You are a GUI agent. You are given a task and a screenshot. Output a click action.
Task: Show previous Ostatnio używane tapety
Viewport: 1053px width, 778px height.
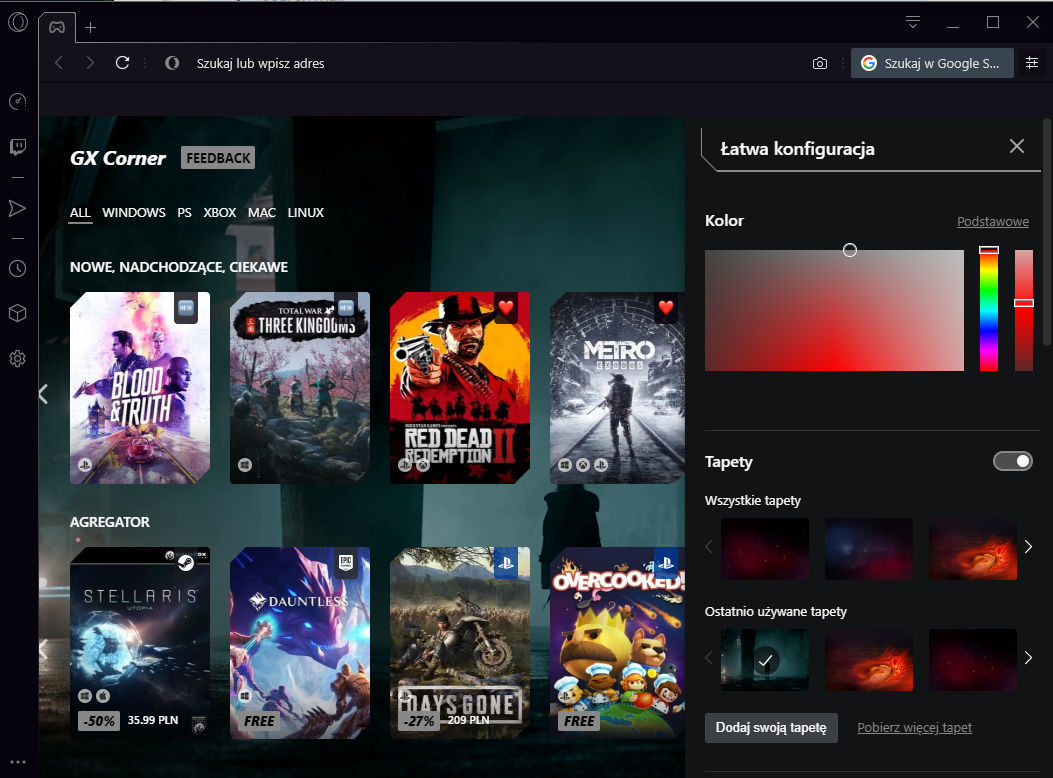coord(709,657)
